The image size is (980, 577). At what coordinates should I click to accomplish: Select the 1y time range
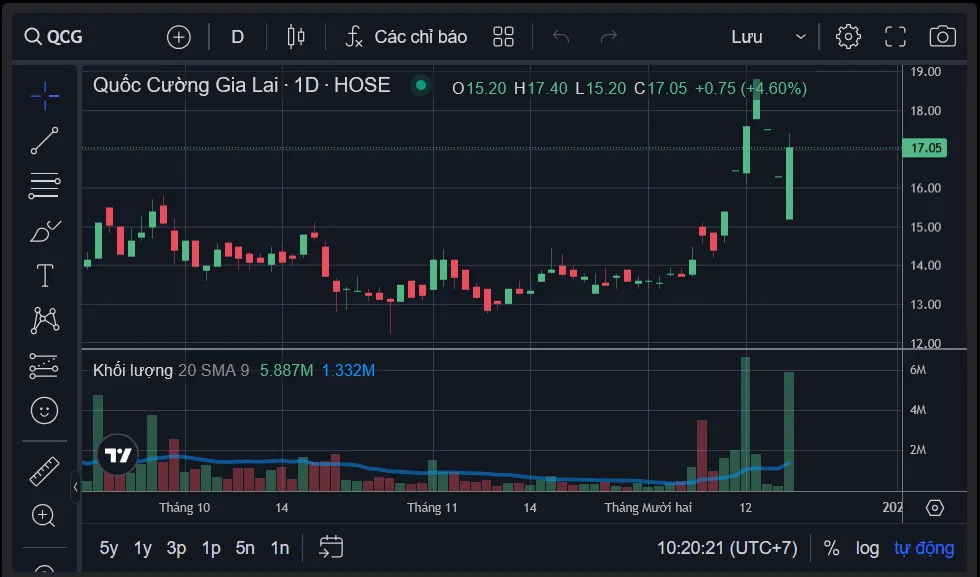pos(143,548)
